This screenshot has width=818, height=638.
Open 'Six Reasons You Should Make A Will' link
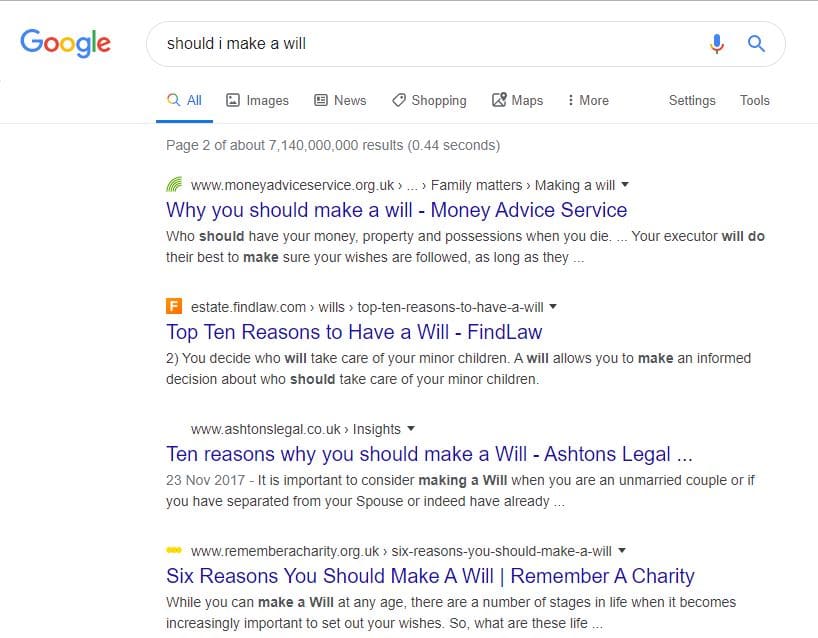click(x=430, y=576)
